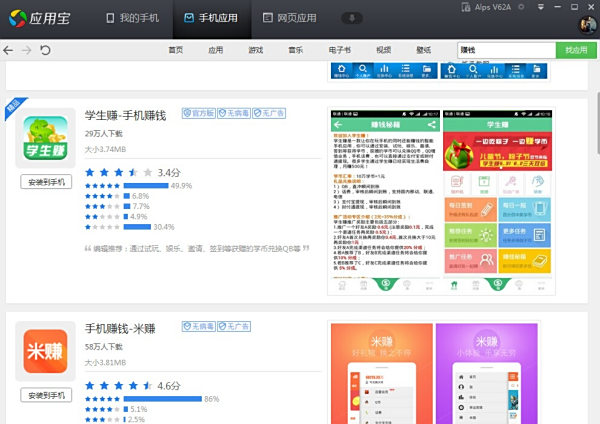Open the 手机赚钱-米赚 title link
This screenshot has height=424, width=600.
click(120, 328)
